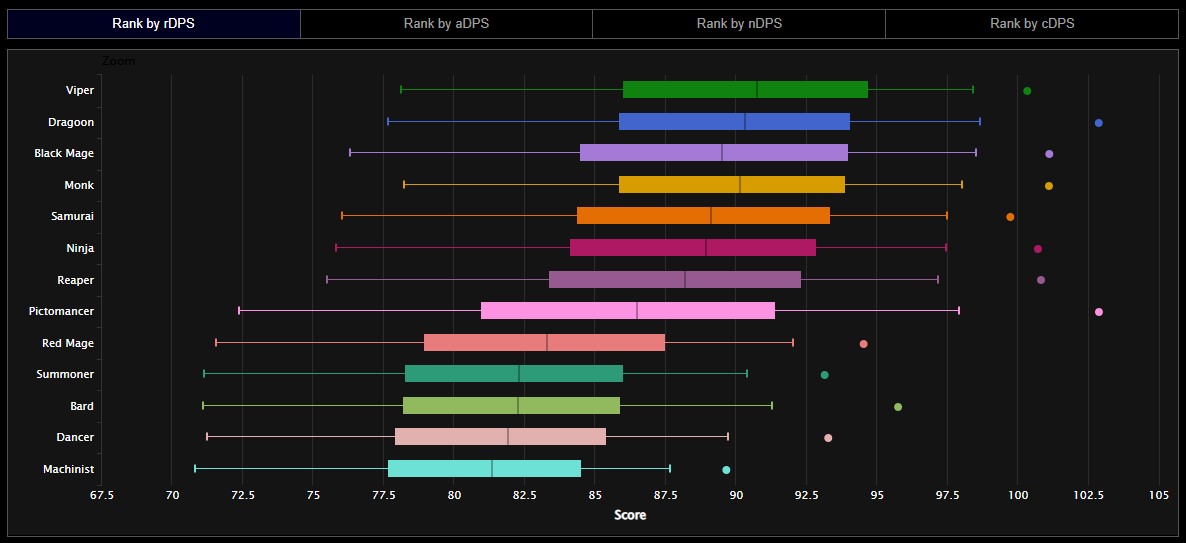The image size is (1186, 543).
Task: Click the Bard outlier dot
Action: [x=898, y=407]
